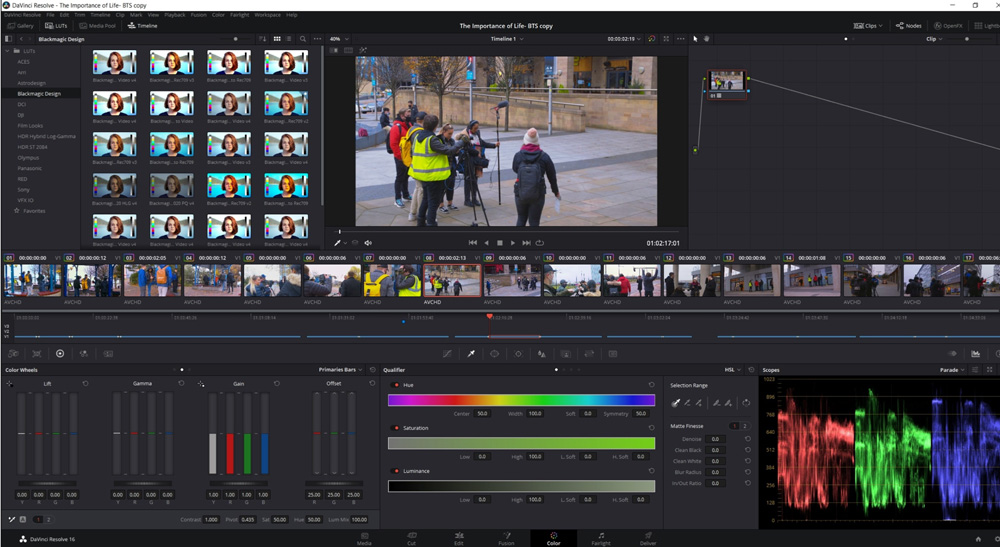
Task: Switch LUT browser to list view
Action: click(289, 39)
